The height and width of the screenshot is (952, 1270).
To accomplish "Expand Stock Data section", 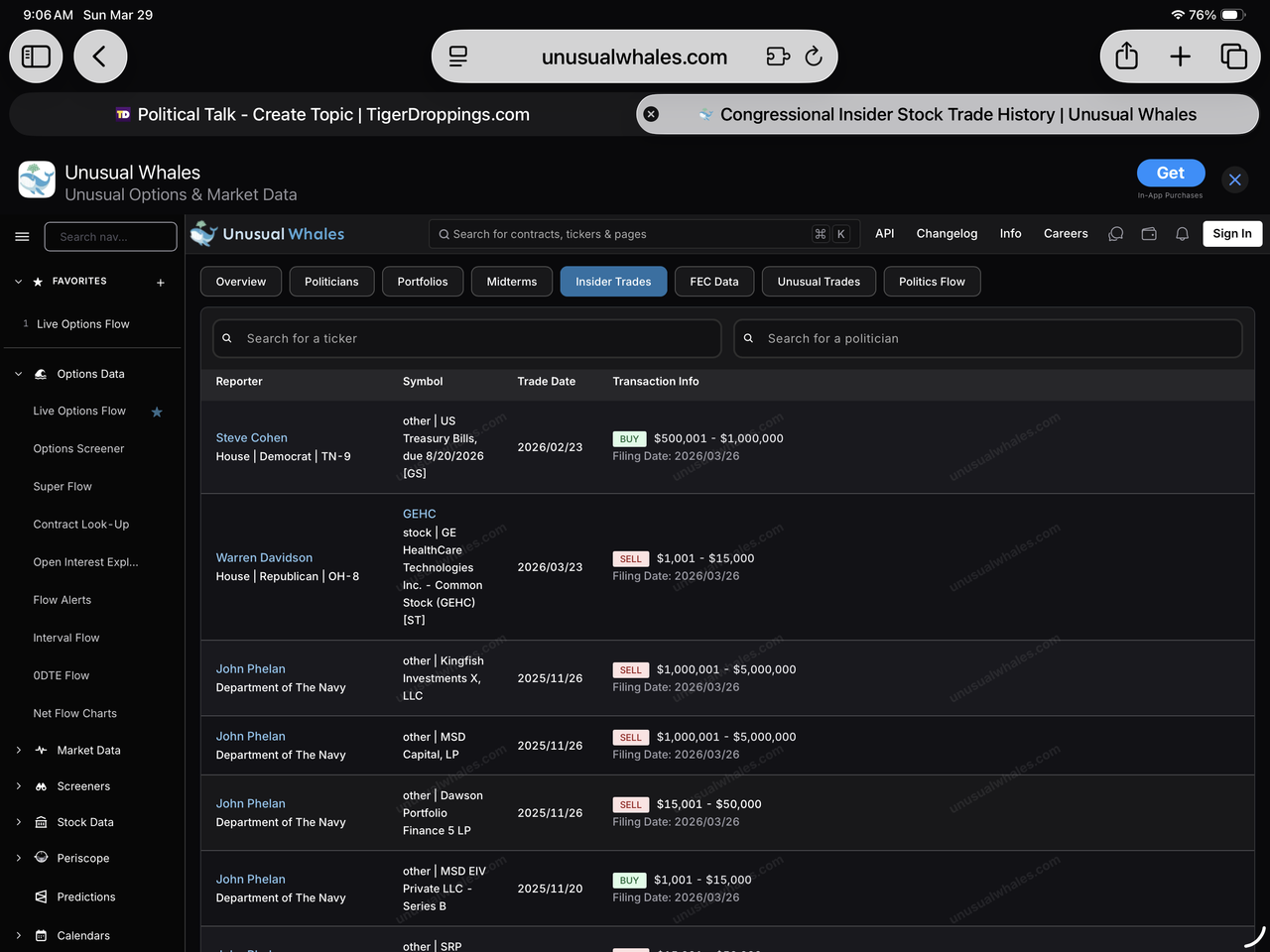I will tap(18, 822).
